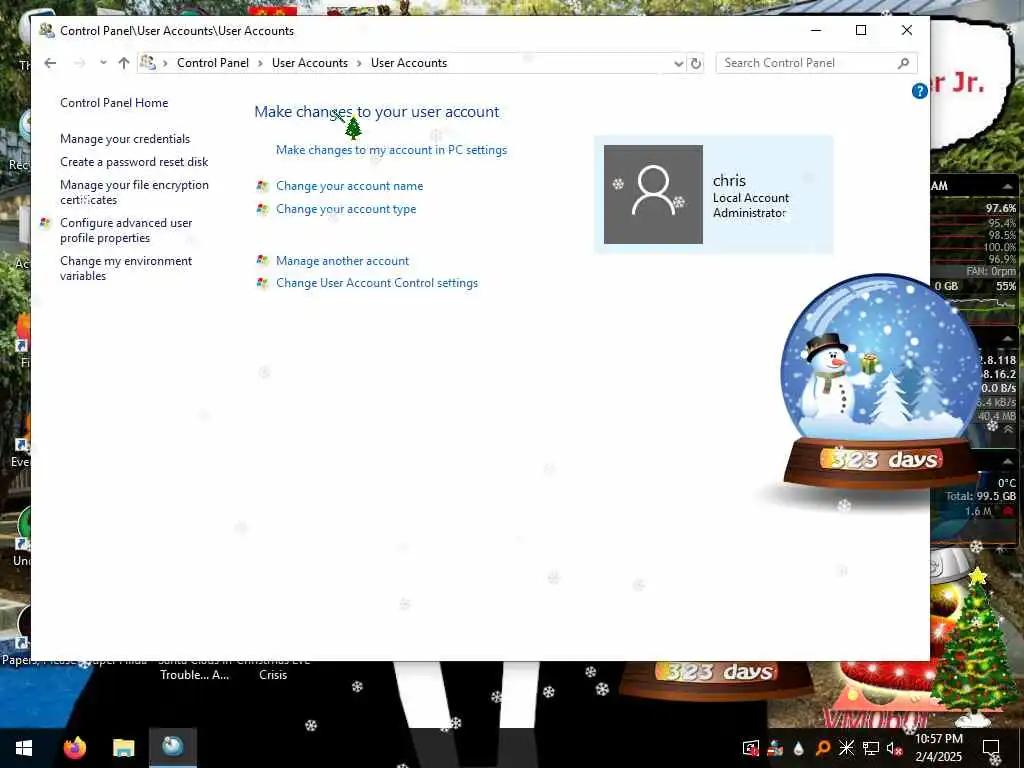Click the active Control Panel taskbar button

pos(173,748)
